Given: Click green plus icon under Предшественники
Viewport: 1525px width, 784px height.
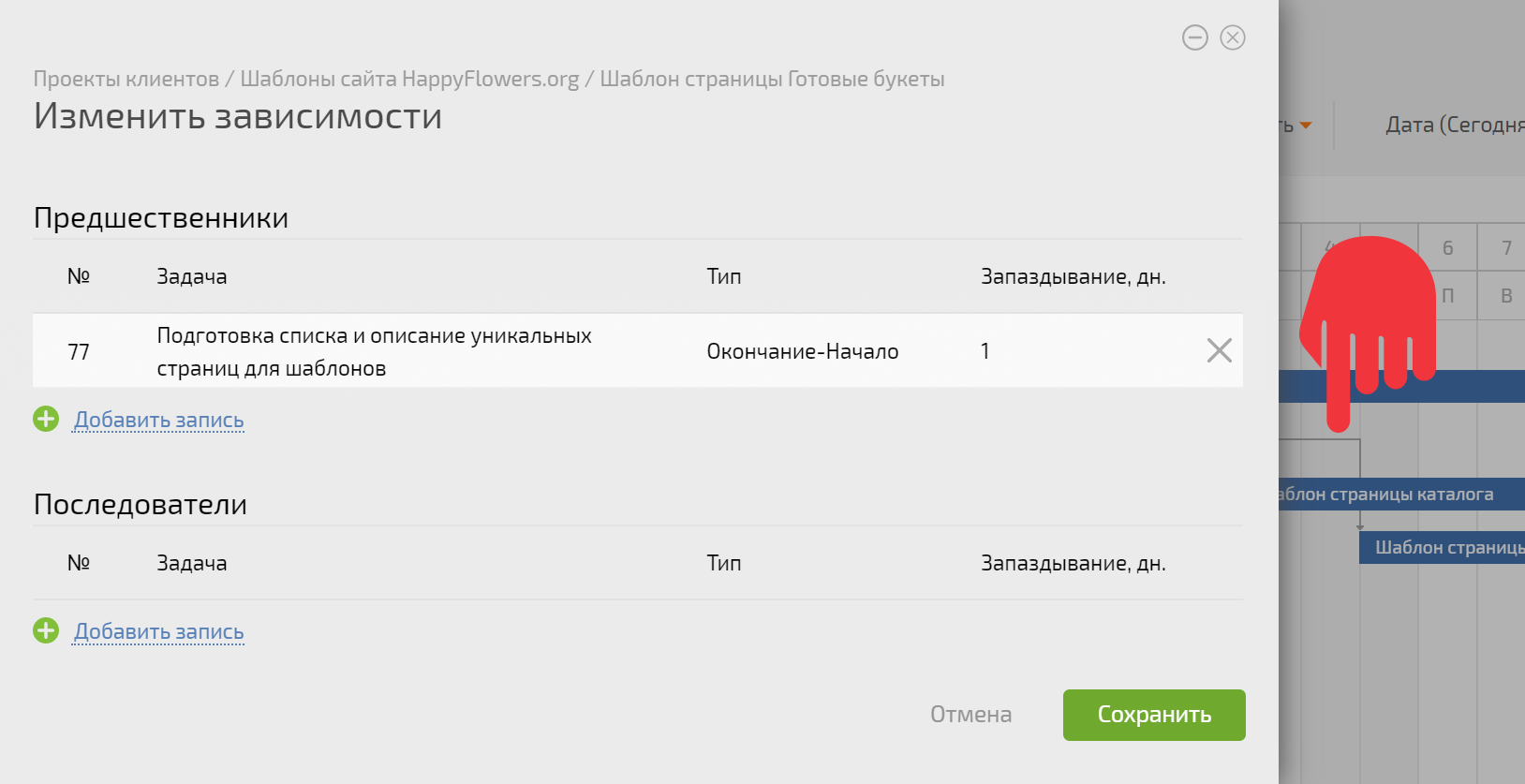Looking at the screenshot, I should [x=46, y=419].
